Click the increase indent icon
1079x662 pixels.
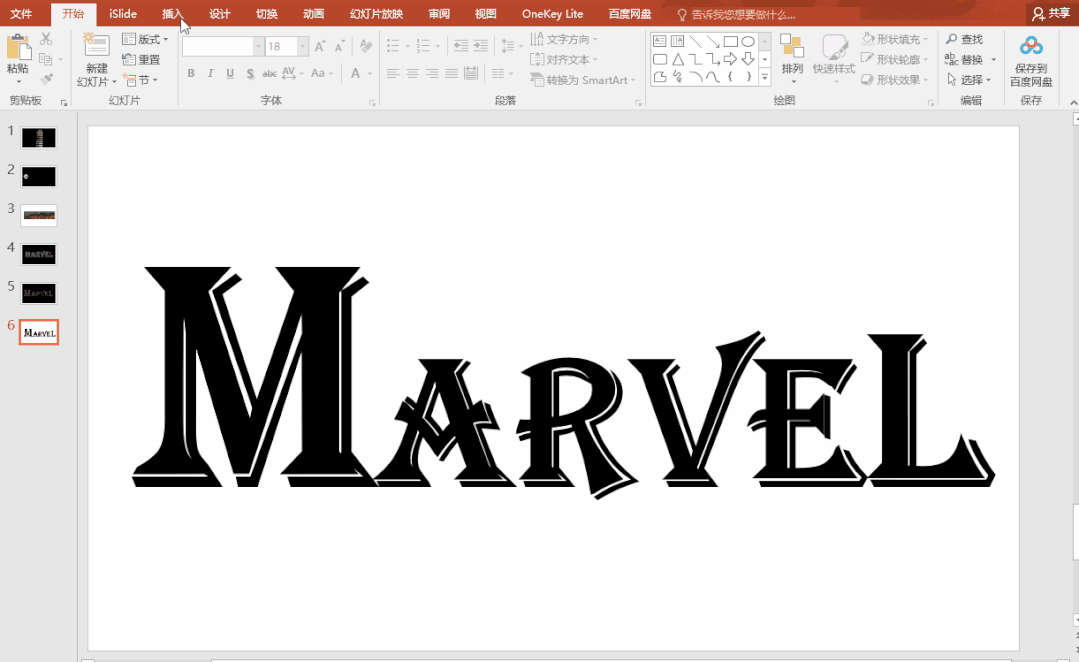pyautogui.click(x=480, y=46)
